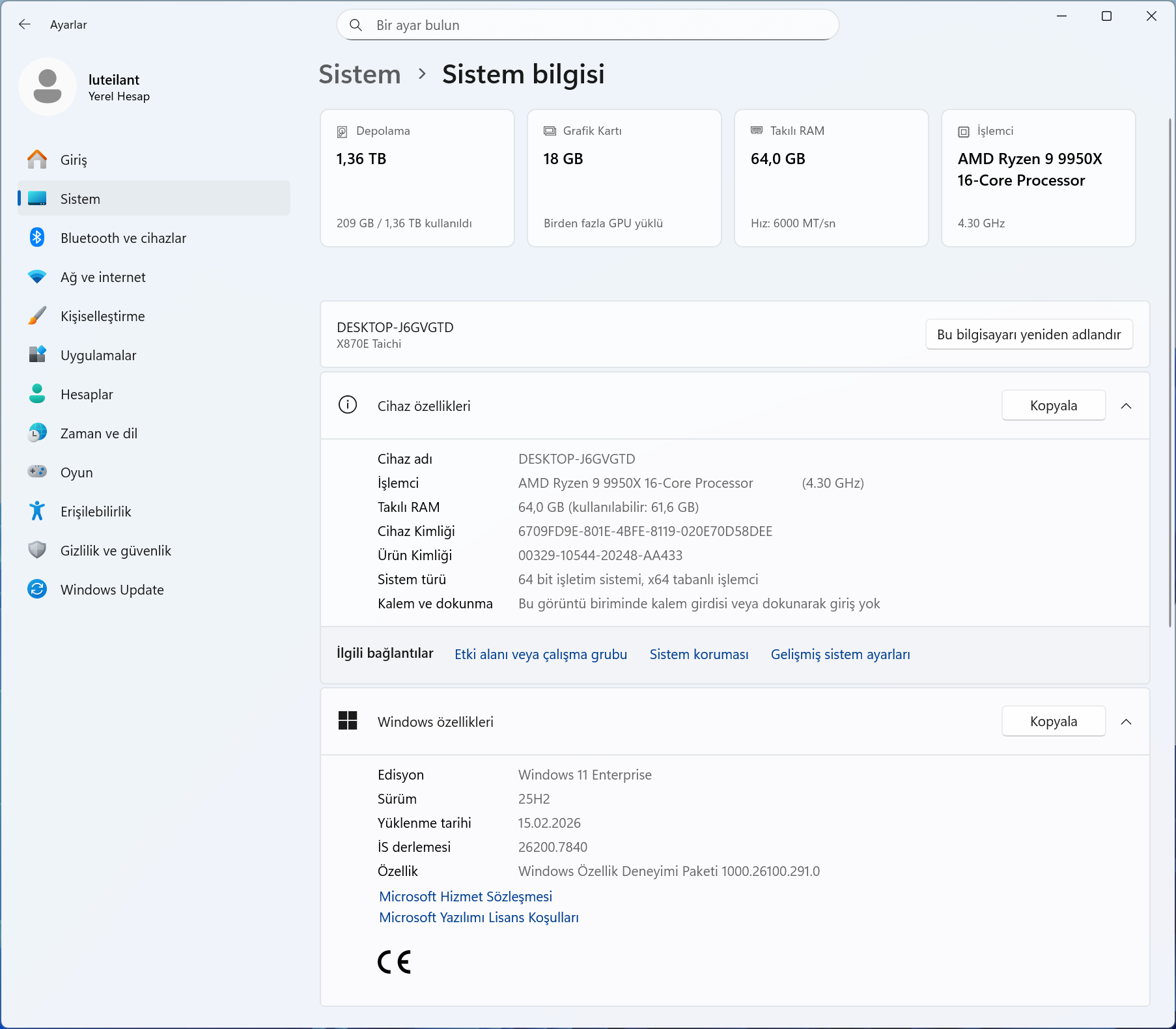
Task: Click the Windows Update sync icon
Action: click(x=37, y=589)
